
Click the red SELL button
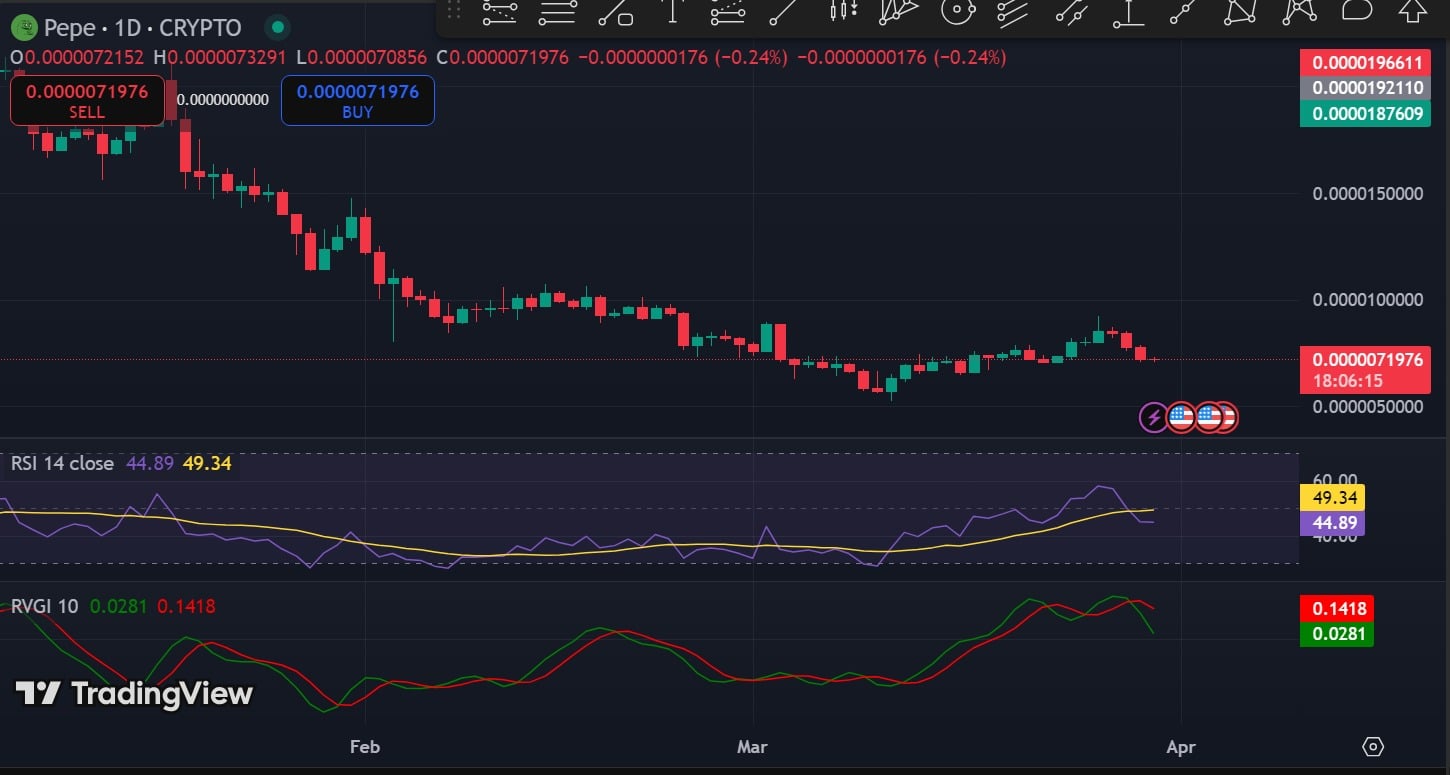pos(87,101)
